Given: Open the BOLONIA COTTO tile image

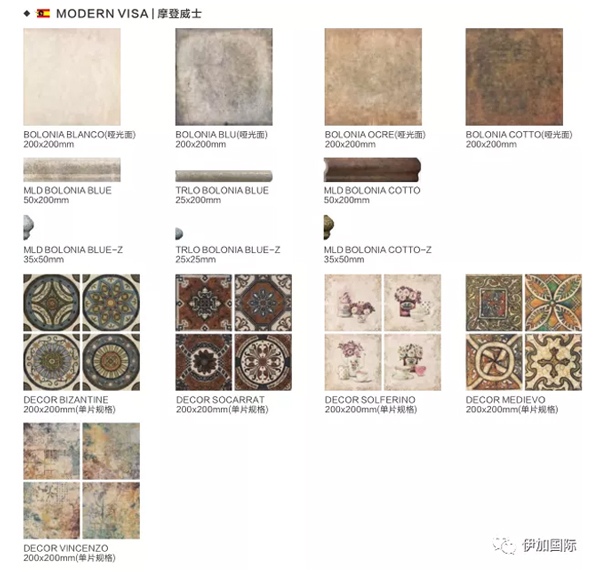Looking at the screenshot, I should tap(514, 77).
